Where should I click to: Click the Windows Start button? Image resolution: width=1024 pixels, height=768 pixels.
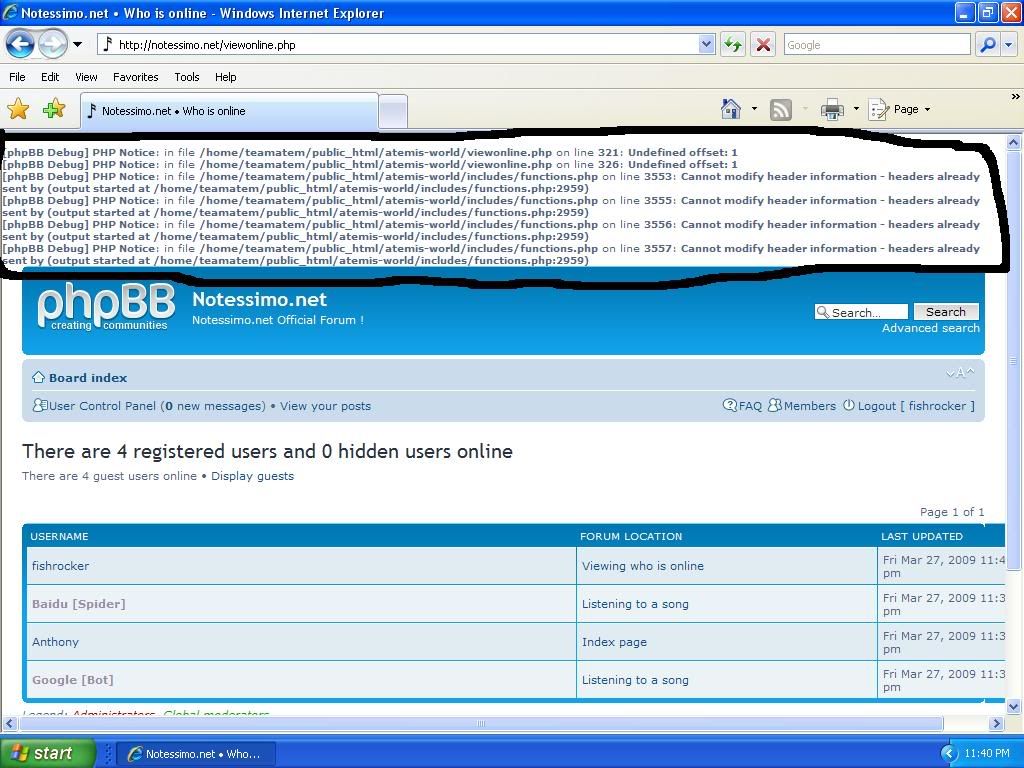coord(47,753)
